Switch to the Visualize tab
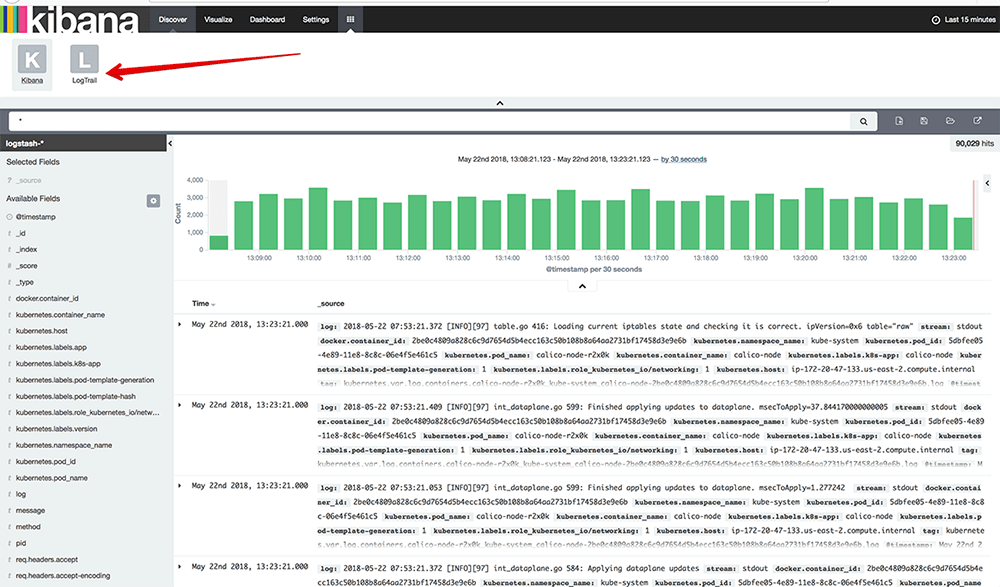1000x587 pixels. pyautogui.click(x=218, y=19)
